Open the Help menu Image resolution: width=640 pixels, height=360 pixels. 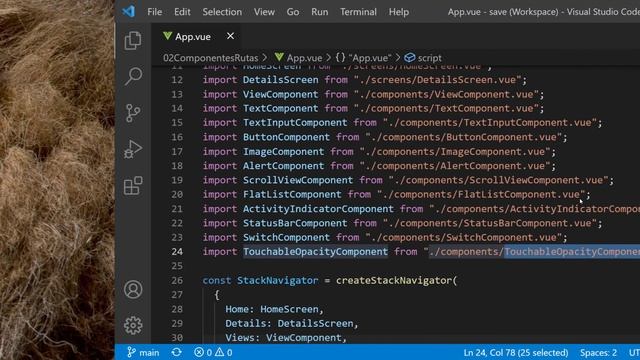(399, 12)
